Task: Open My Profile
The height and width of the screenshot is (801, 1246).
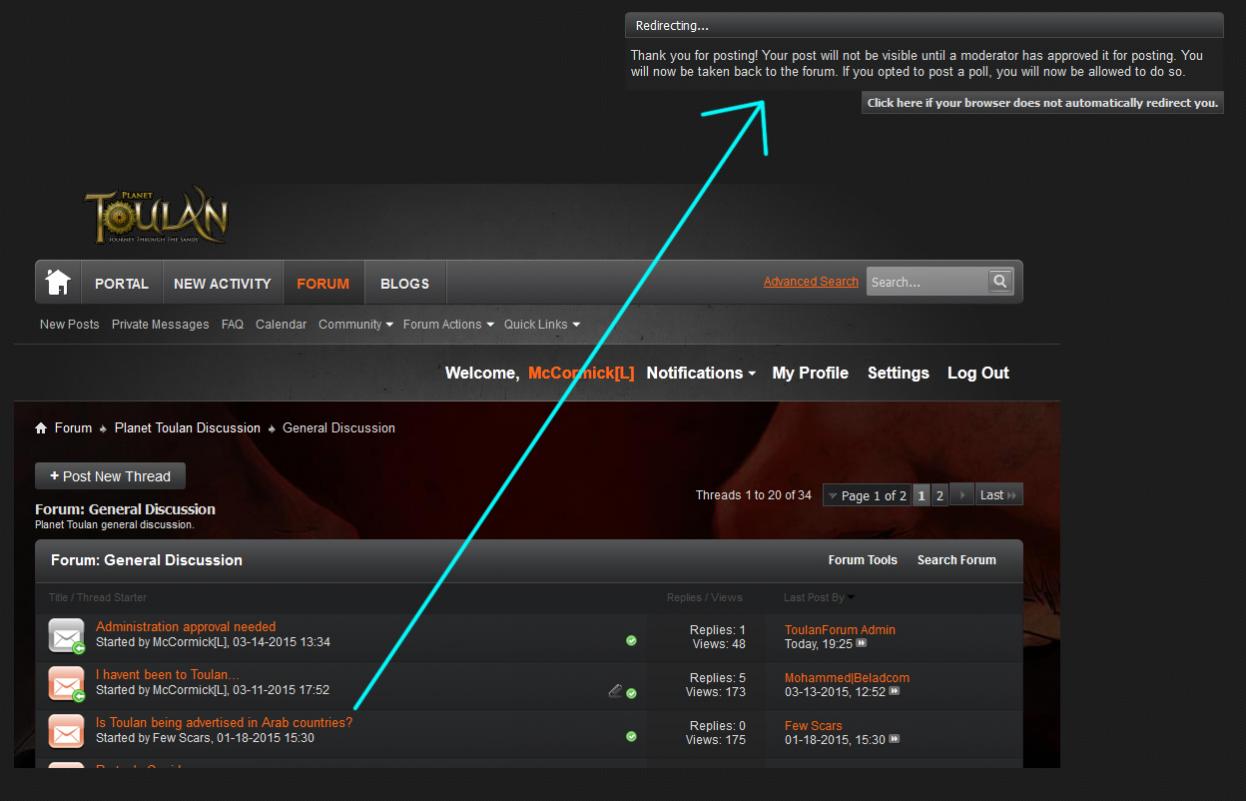Action: (810, 373)
